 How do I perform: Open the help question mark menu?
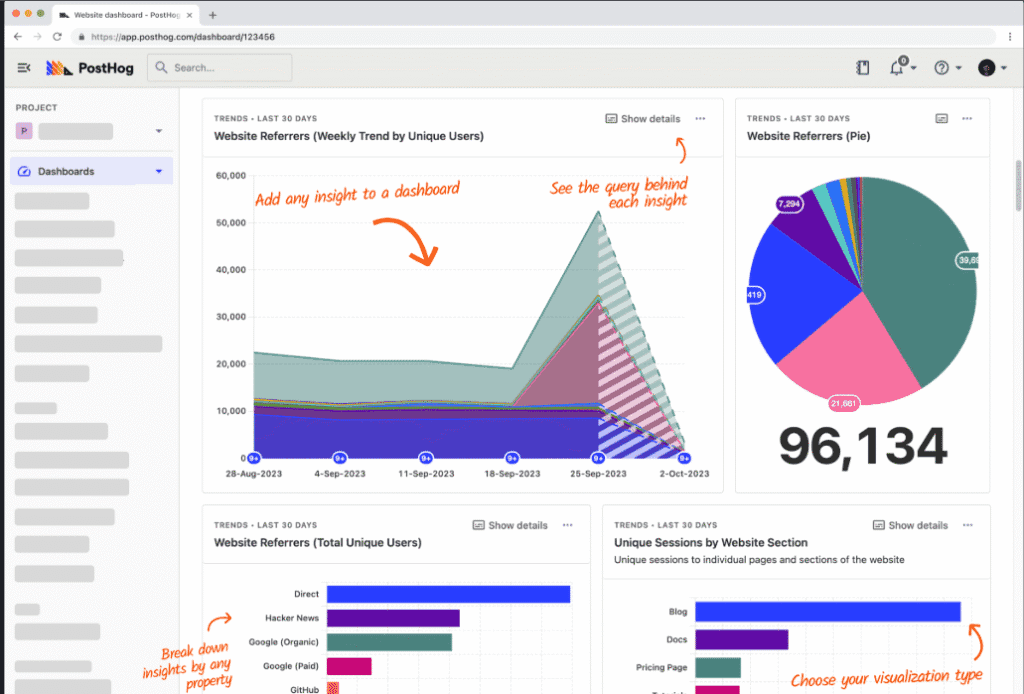pyautogui.click(x=941, y=68)
